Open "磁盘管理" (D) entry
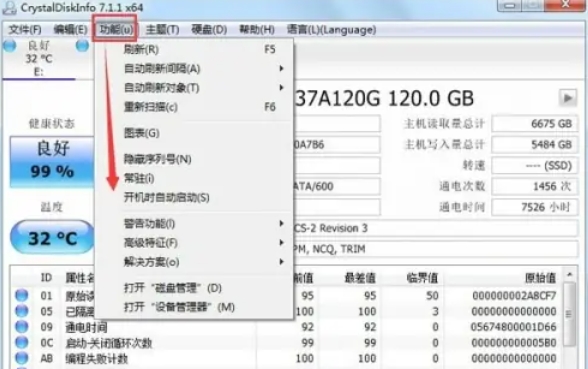Screen dimensions: 588x369 (x=194, y=288)
